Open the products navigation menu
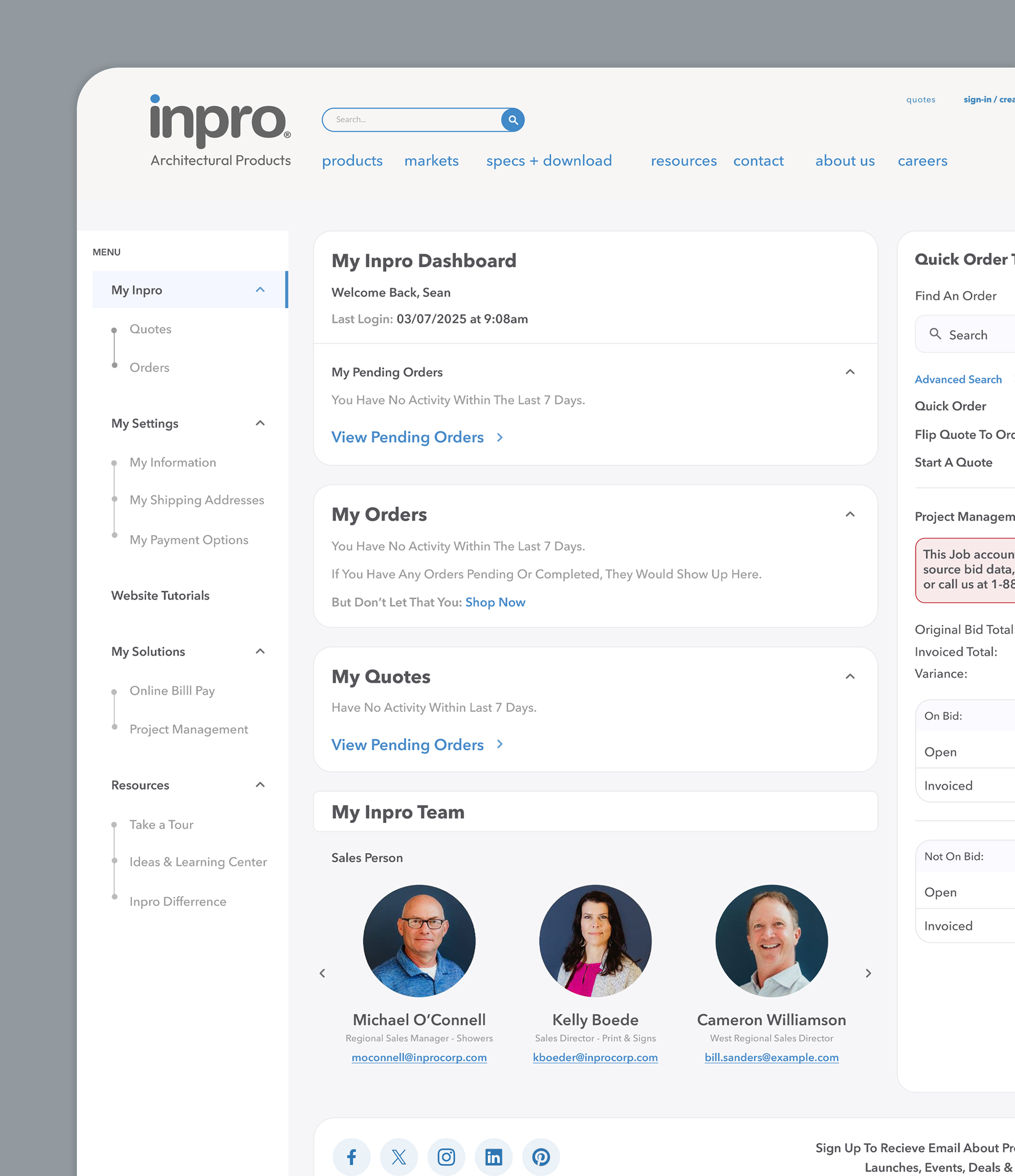The image size is (1015, 1176). click(x=352, y=161)
